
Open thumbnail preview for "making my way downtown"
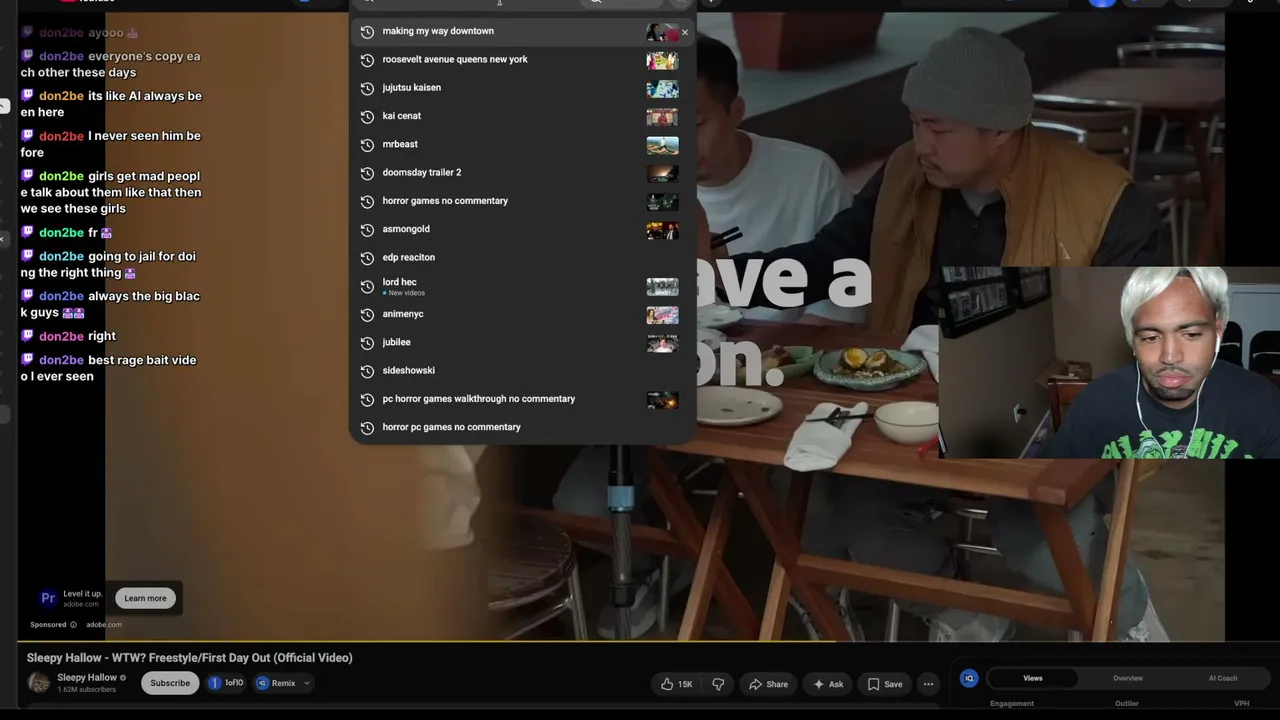(662, 33)
